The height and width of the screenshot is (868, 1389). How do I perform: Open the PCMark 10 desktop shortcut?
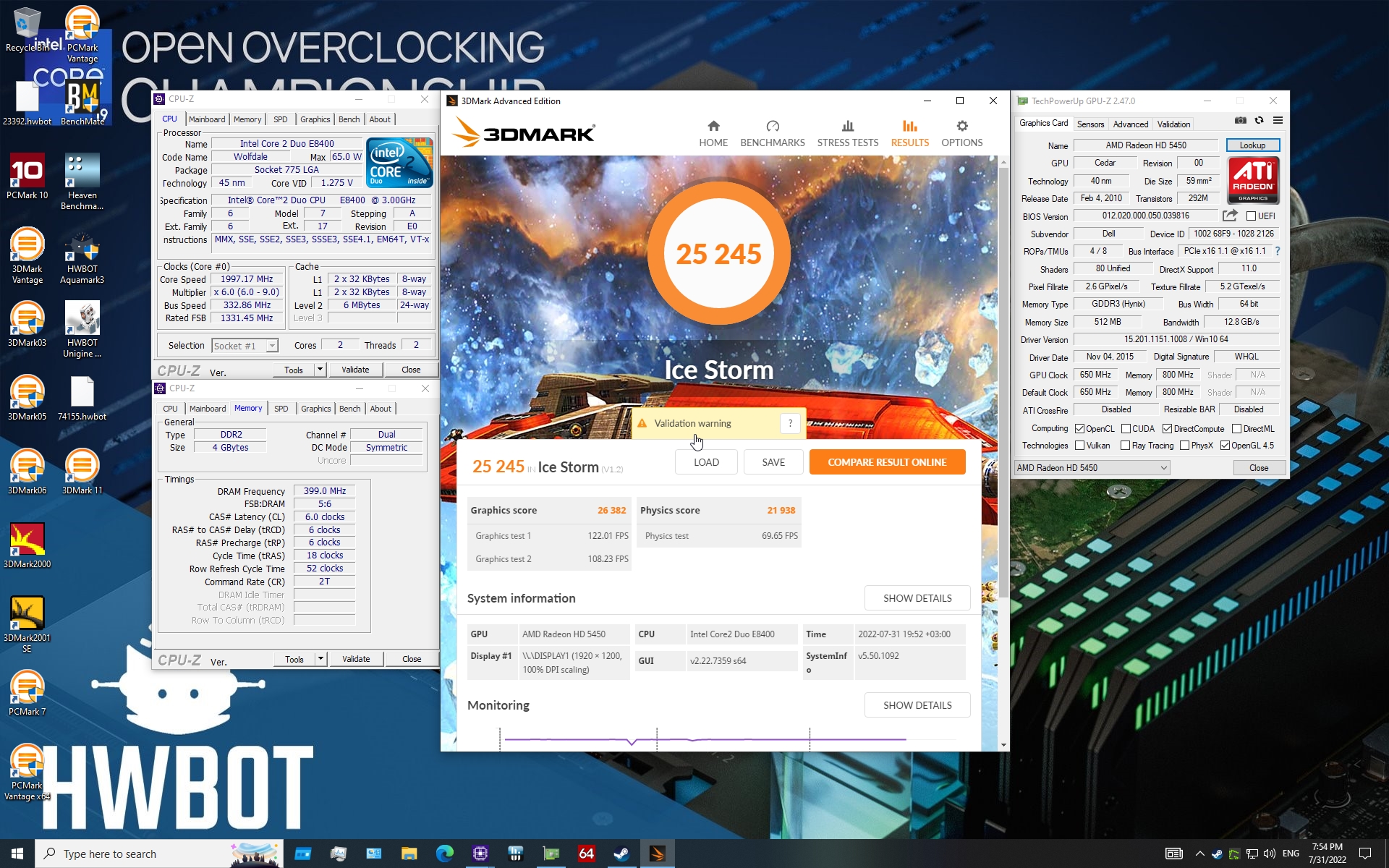pos(27,176)
